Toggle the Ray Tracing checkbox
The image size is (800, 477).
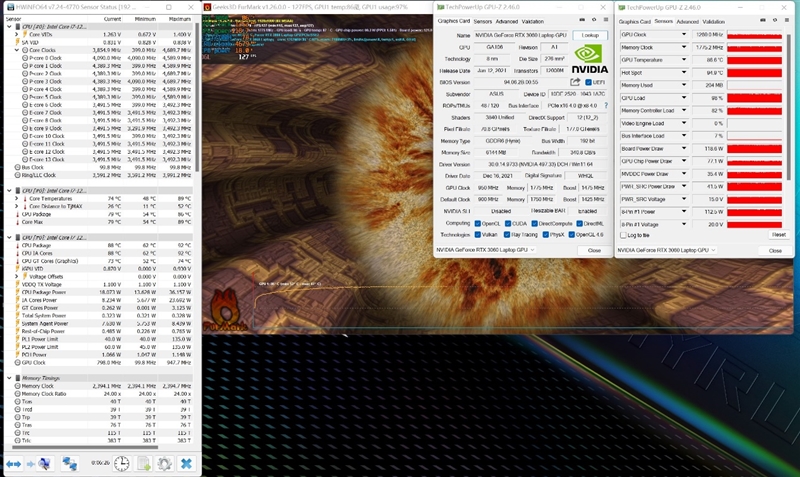click(x=507, y=235)
